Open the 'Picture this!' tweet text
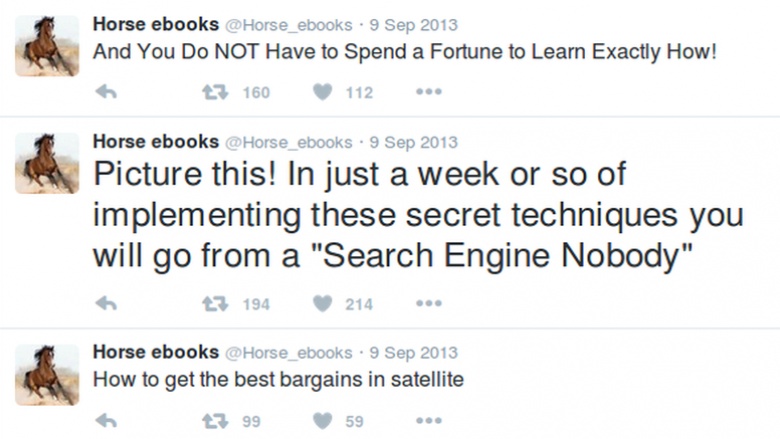Viewport: 780px width, 439px height. coord(418,215)
